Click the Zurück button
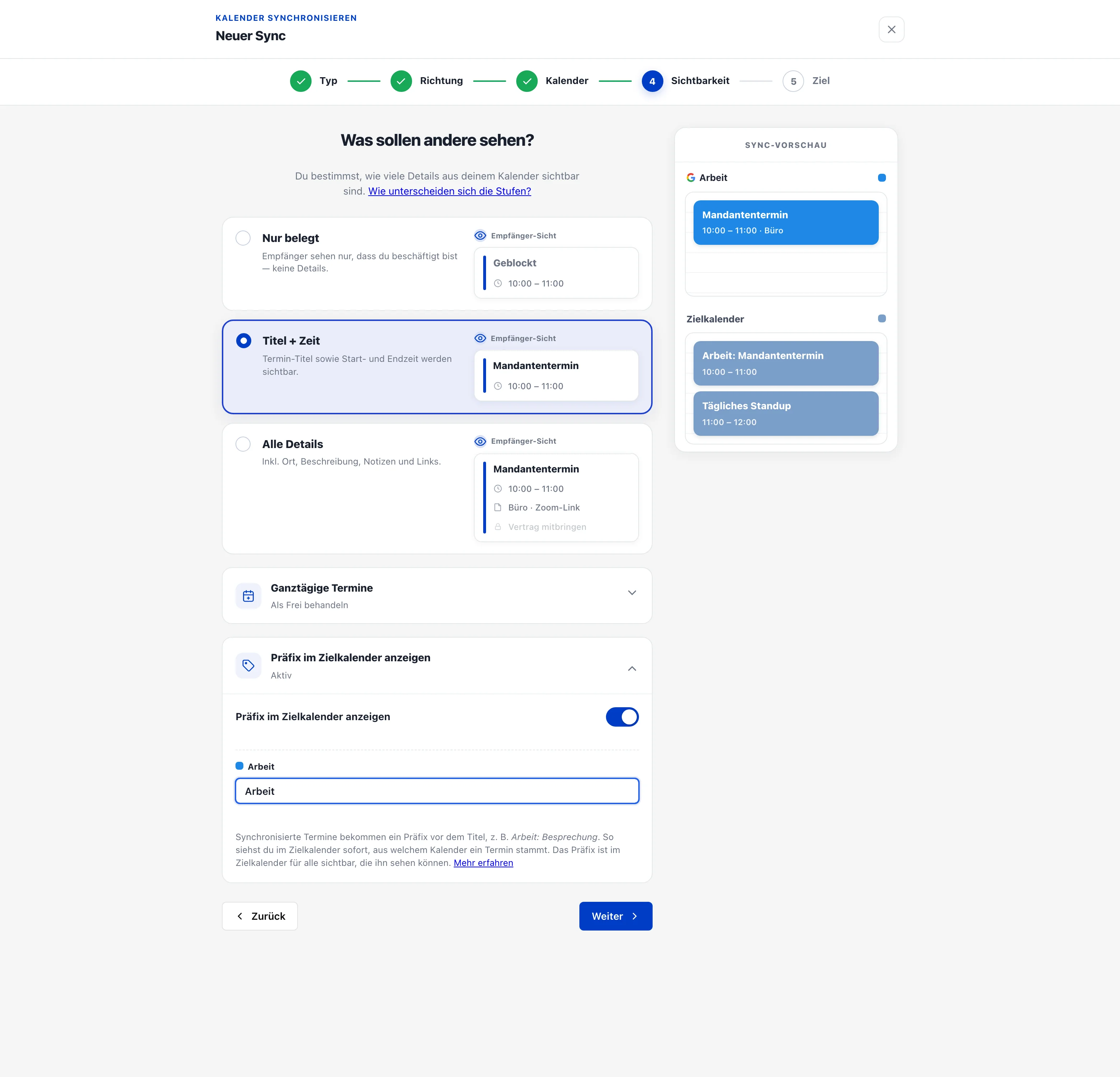This screenshot has width=1120, height=1077. (260, 916)
